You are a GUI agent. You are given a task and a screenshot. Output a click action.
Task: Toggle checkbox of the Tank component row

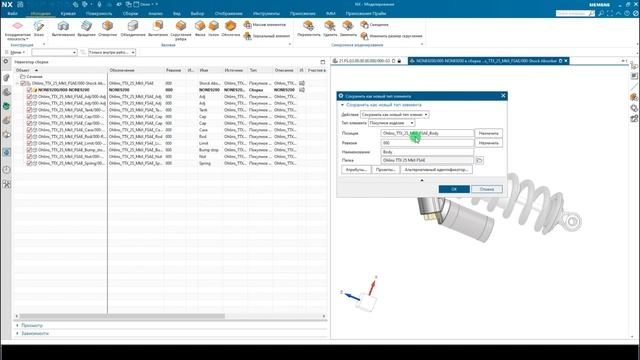click(29, 110)
